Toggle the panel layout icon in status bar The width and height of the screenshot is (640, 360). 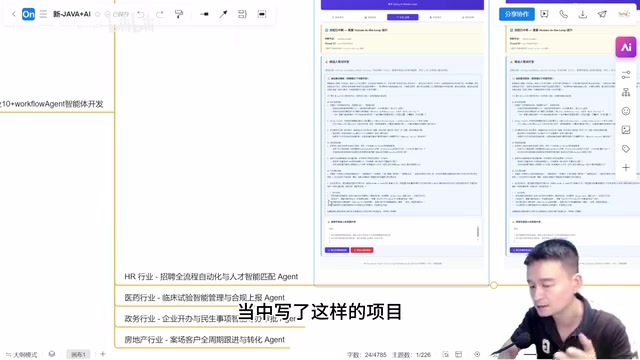pos(459,354)
